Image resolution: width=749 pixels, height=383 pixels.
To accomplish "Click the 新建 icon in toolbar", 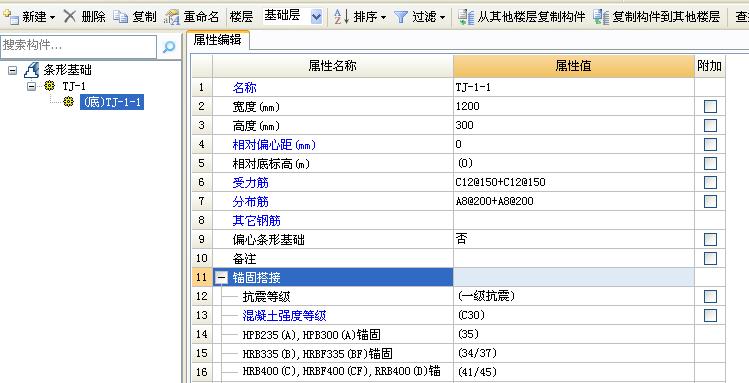I will (11, 17).
